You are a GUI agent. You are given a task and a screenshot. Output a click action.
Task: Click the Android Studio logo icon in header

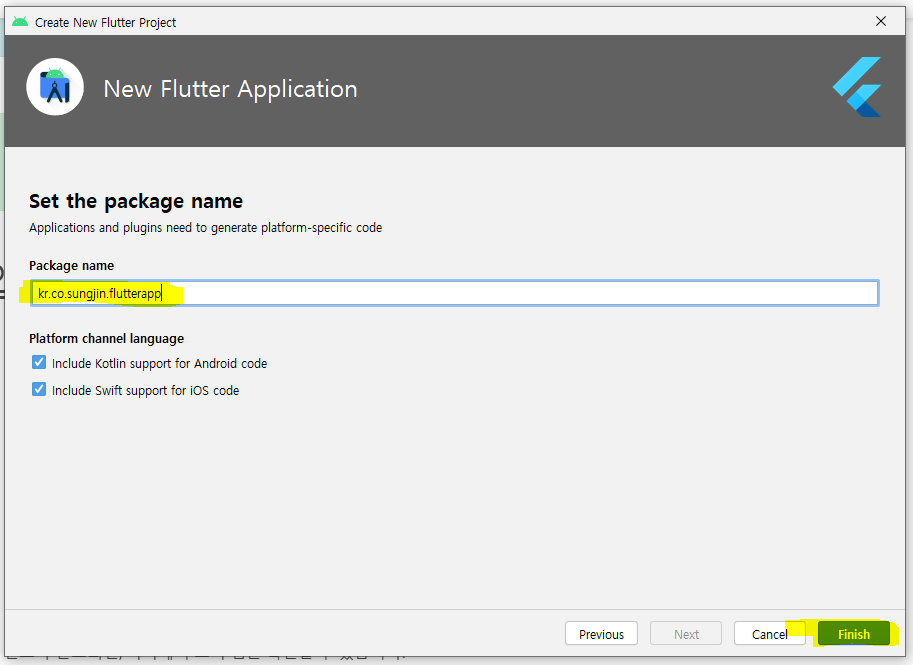tap(55, 87)
